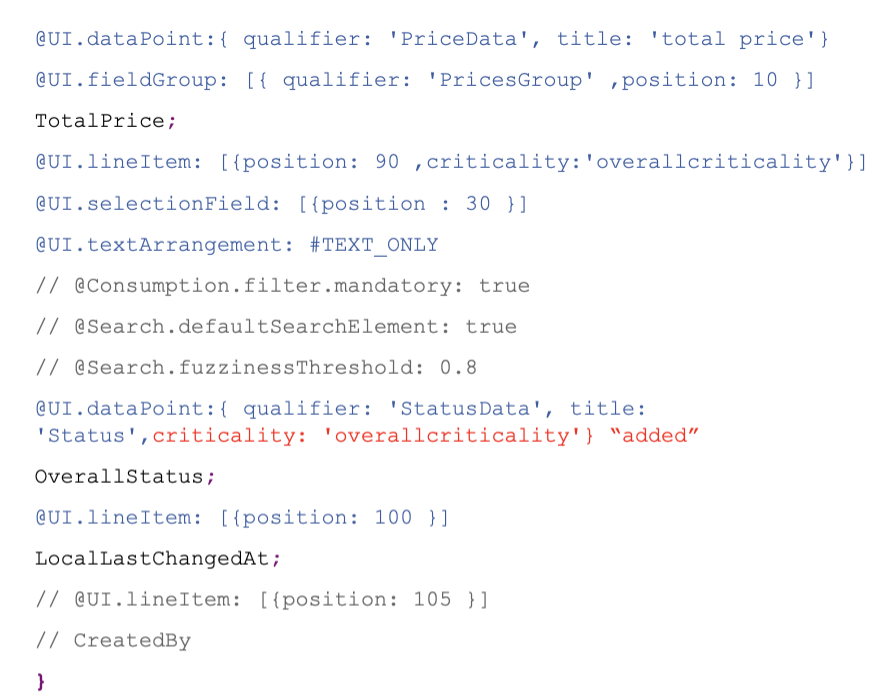The height and width of the screenshot is (700, 892).
Task: Click the OverallStatus field name
Action: (119, 477)
